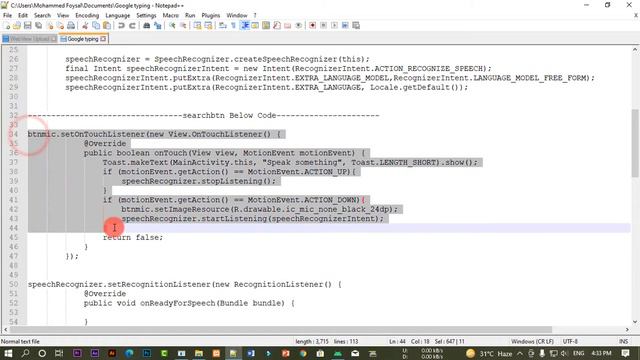The width and height of the screenshot is (640, 360).
Task: Toggle file monitoring eye icon
Action: pos(298,25)
